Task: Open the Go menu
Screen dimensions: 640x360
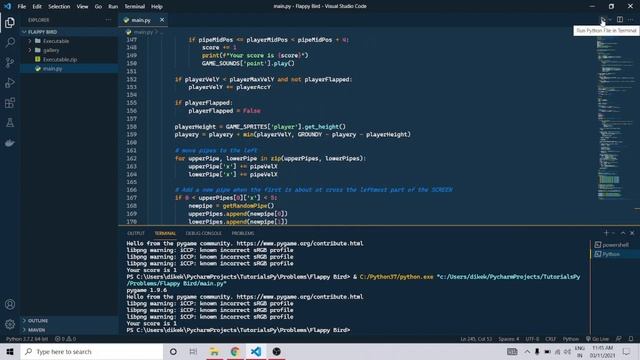Action: (98, 7)
